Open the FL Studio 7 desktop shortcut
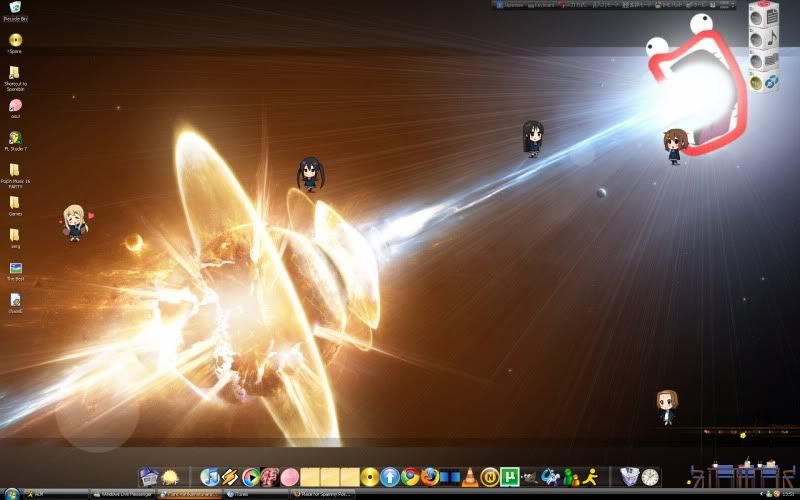The height and width of the screenshot is (500, 800). click(x=15, y=138)
